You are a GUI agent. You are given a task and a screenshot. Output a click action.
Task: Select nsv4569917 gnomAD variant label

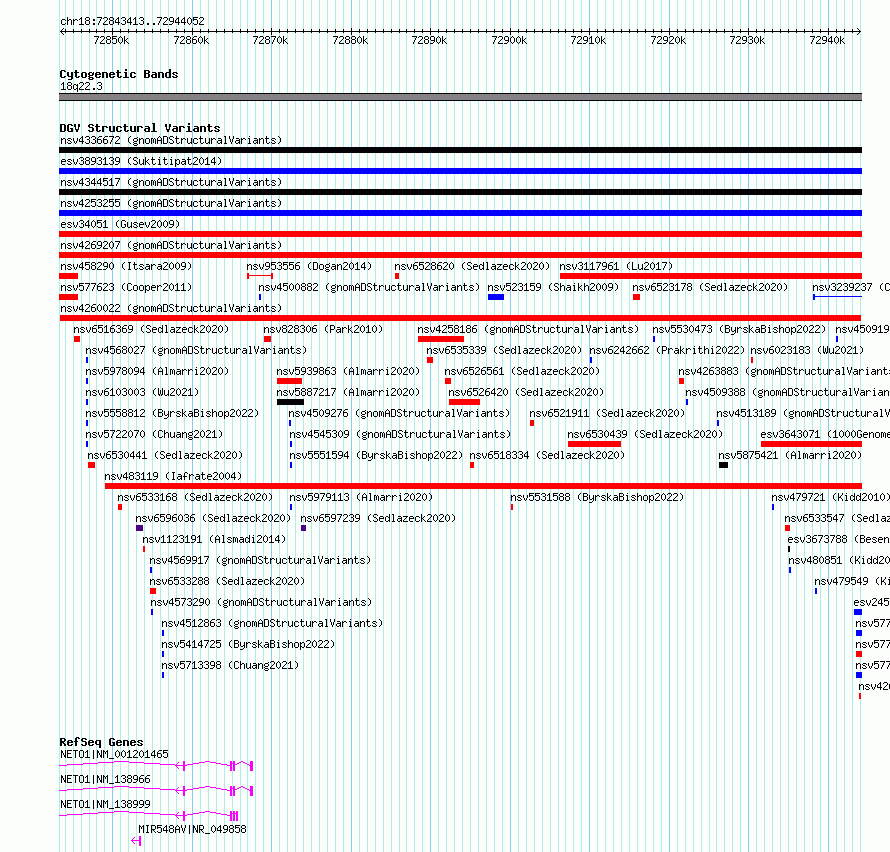(260, 560)
